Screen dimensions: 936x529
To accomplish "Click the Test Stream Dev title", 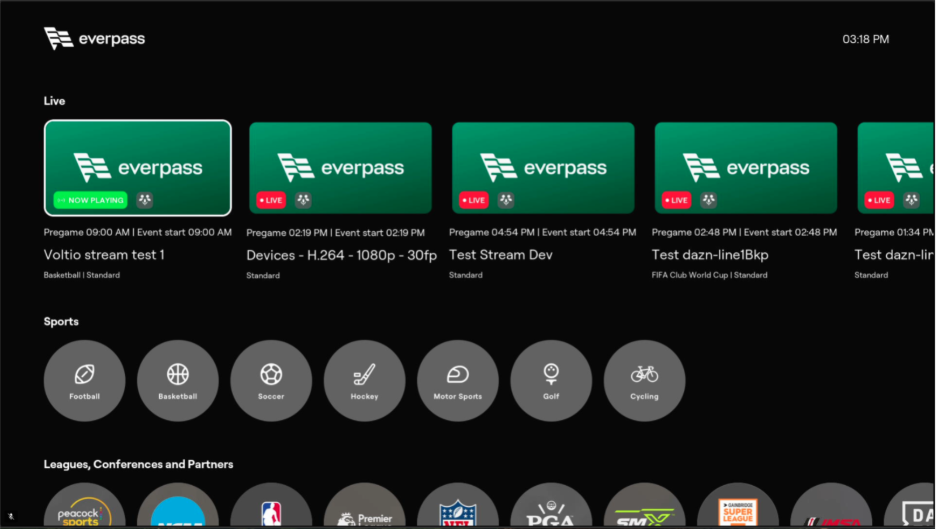I will (501, 255).
